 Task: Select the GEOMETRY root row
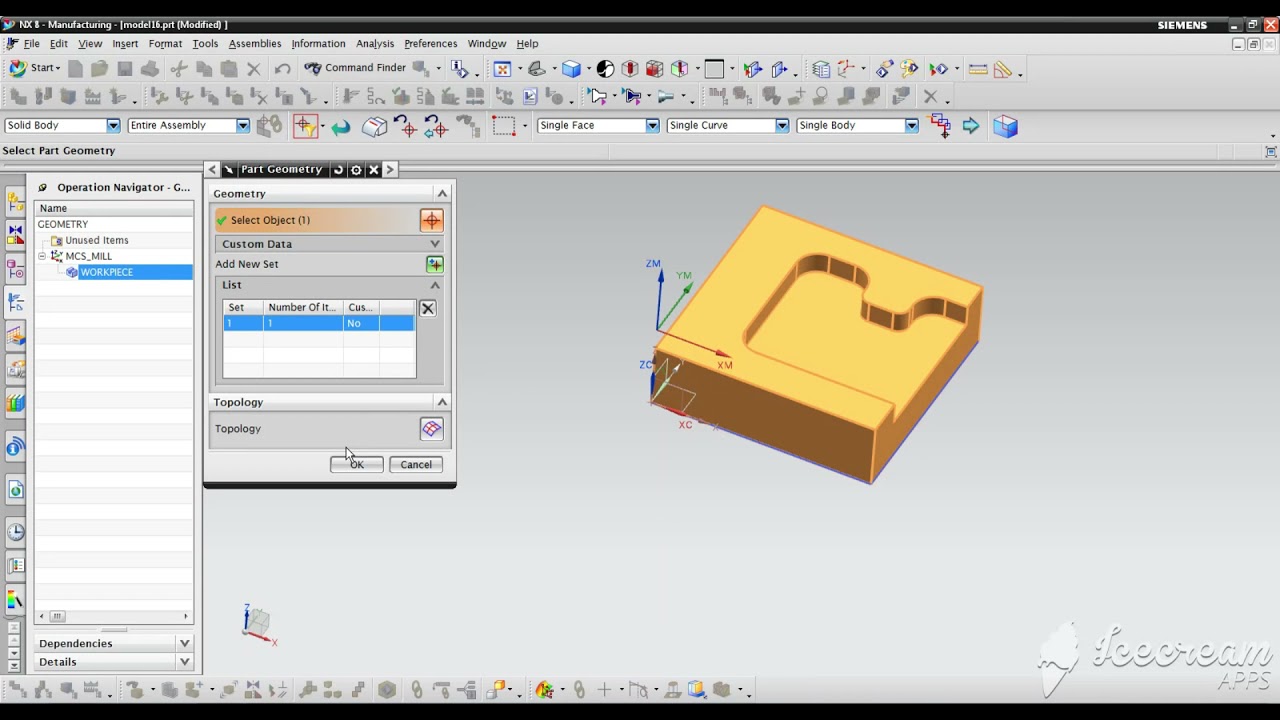point(63,224)
